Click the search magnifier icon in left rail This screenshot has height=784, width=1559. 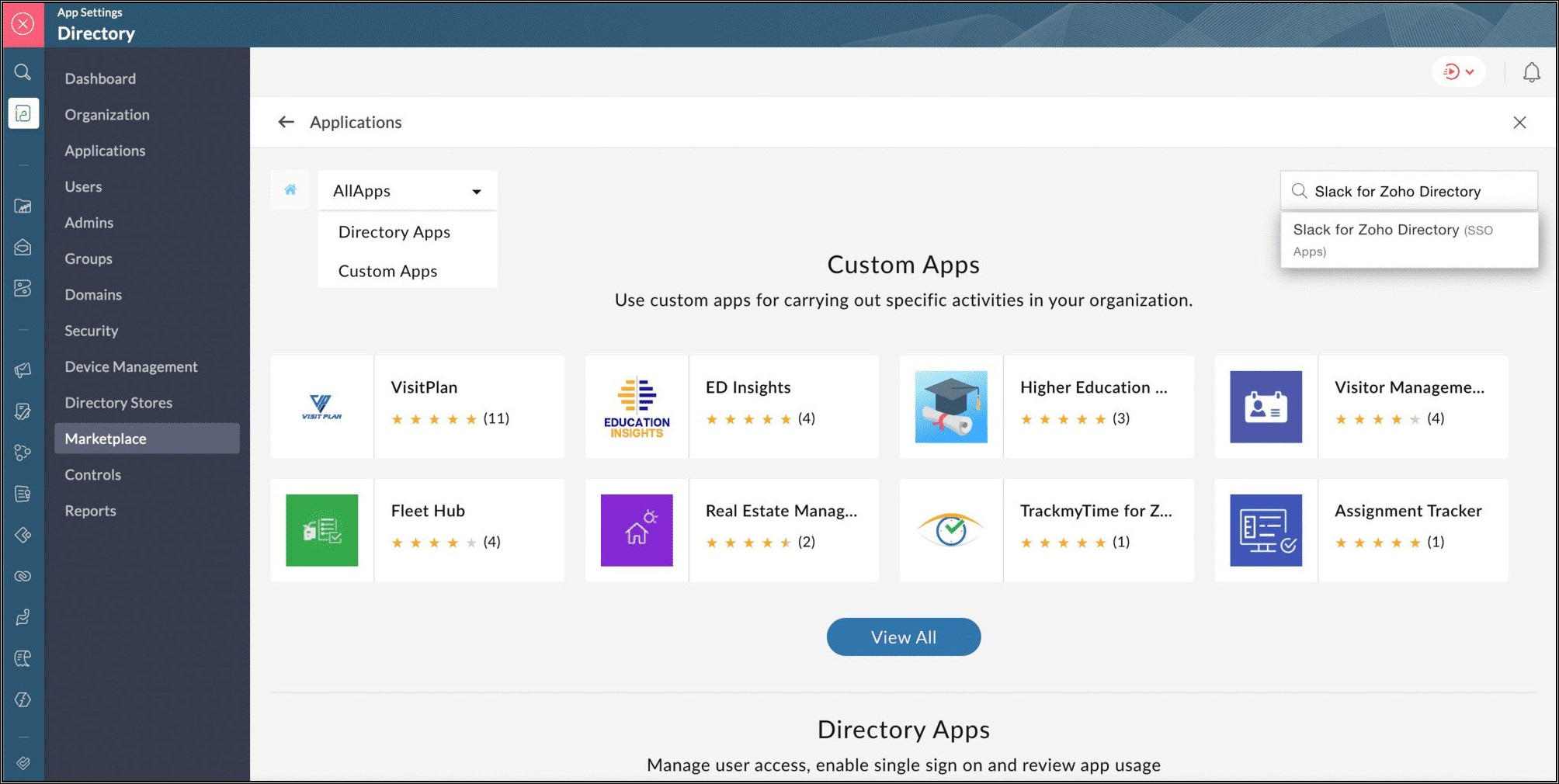[x=23, y=72]
